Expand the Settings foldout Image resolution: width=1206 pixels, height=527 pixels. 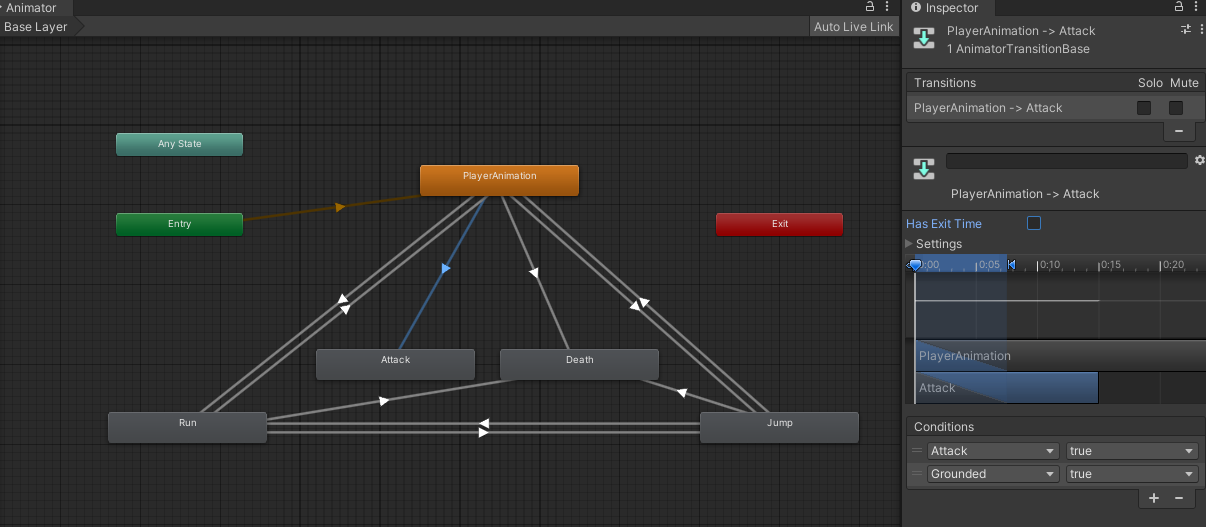[x=910, y=244]
